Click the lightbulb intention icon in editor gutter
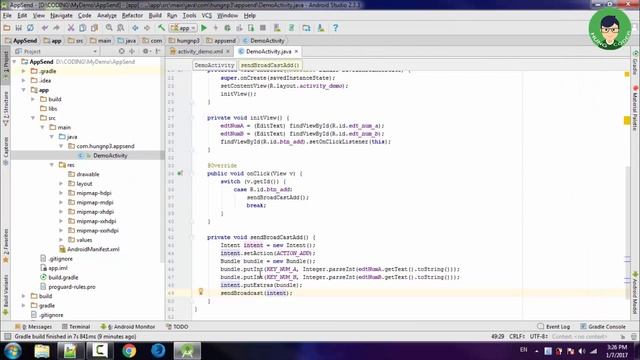The image size is (640, 360). pyautogui.click(x=201, y=291)
